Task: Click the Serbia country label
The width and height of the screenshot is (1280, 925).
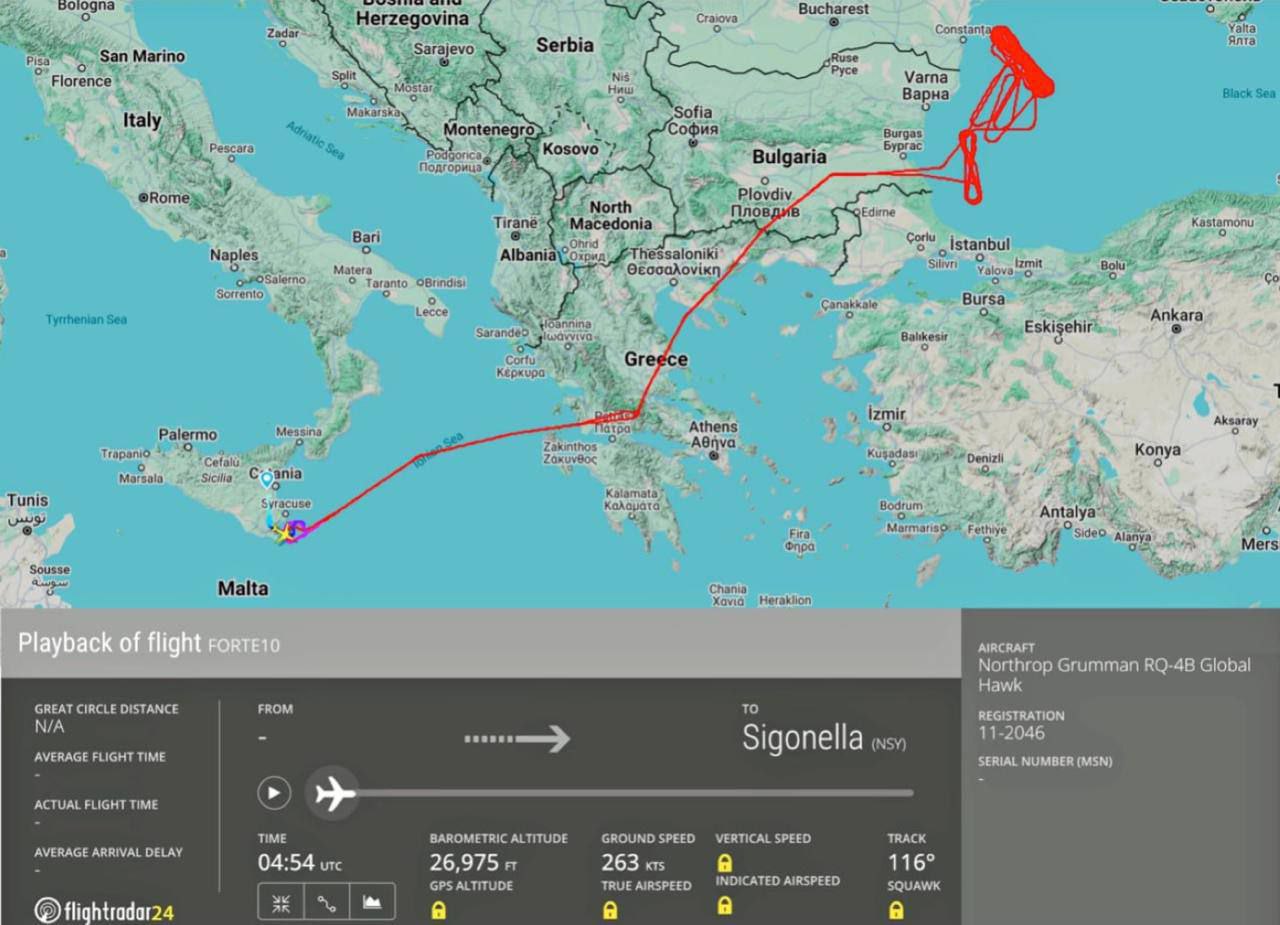Action: pyautogui.click(x=565, y=45)
